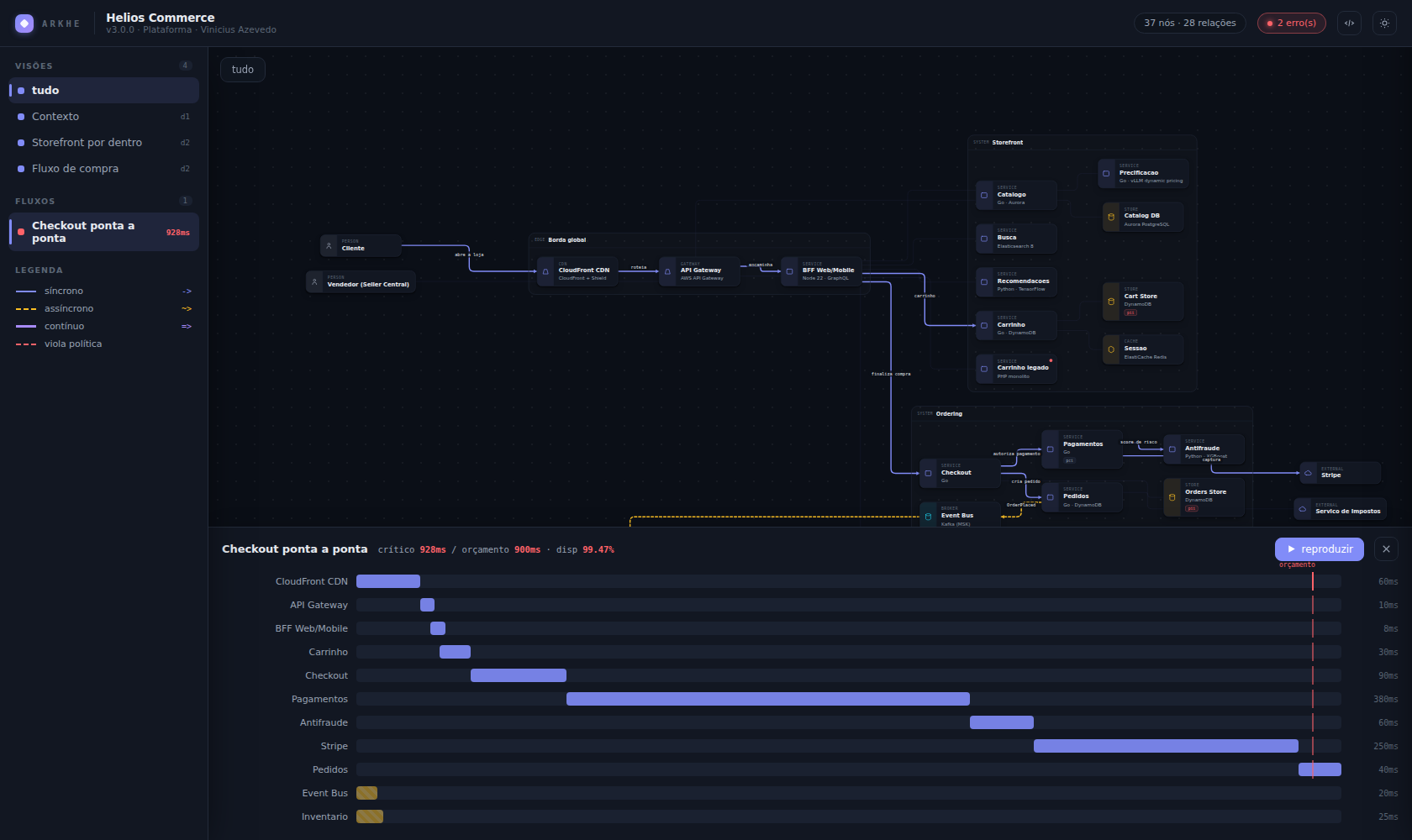The width and height of the screenshot is (1412, 840).
Task: Click the Stripe 250ms timeline bar
Action: click(x=1166, y=746)
